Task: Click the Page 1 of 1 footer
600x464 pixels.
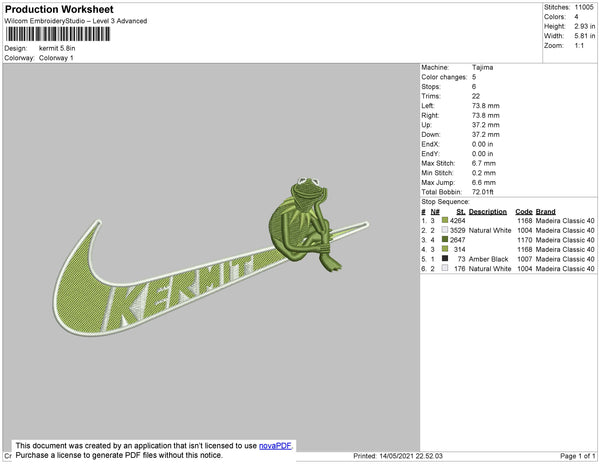Action: (x=578, y=456)
